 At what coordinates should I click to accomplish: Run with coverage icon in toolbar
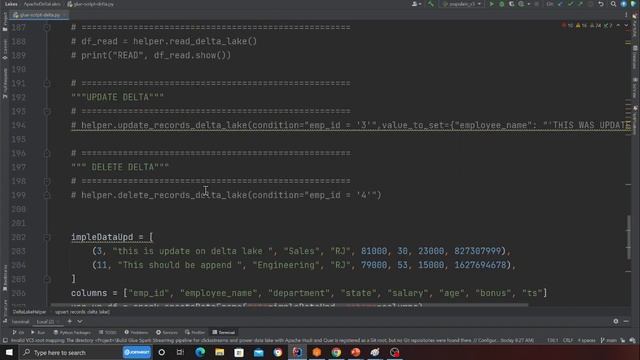pyautogui.click(x=511, y=4)
